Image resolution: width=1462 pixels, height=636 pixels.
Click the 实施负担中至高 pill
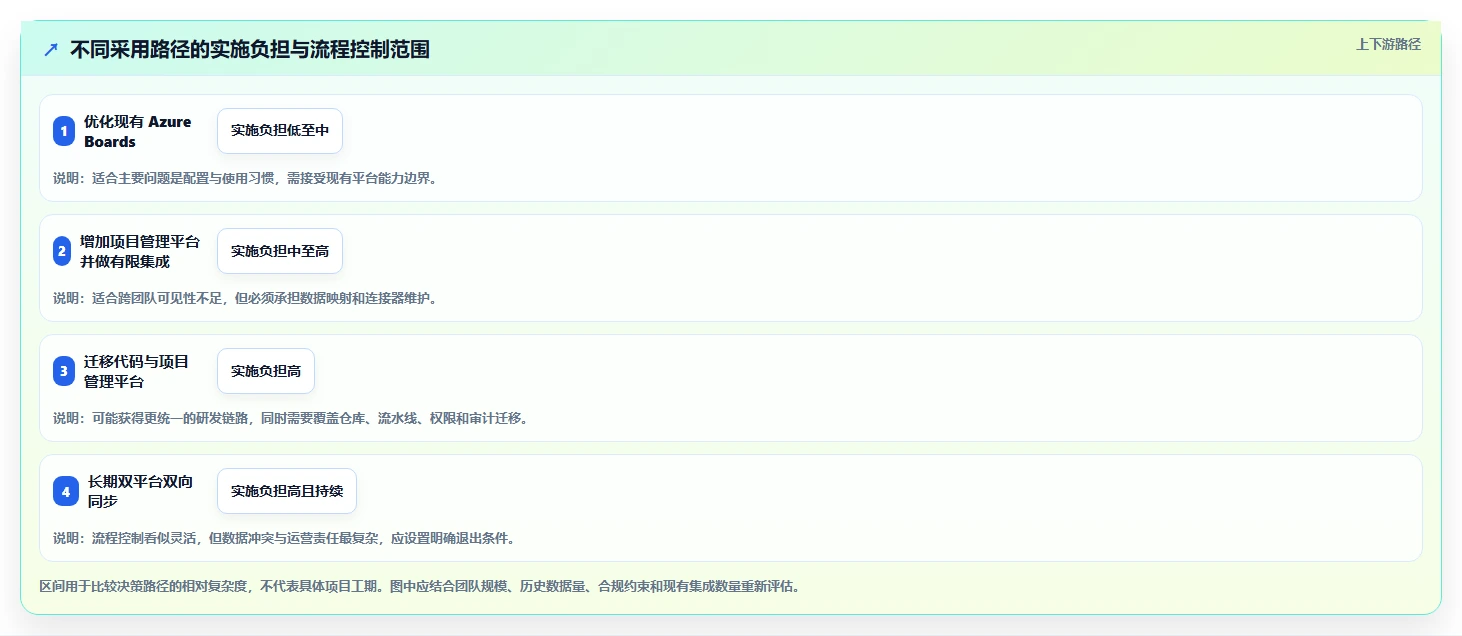(280, 251)
